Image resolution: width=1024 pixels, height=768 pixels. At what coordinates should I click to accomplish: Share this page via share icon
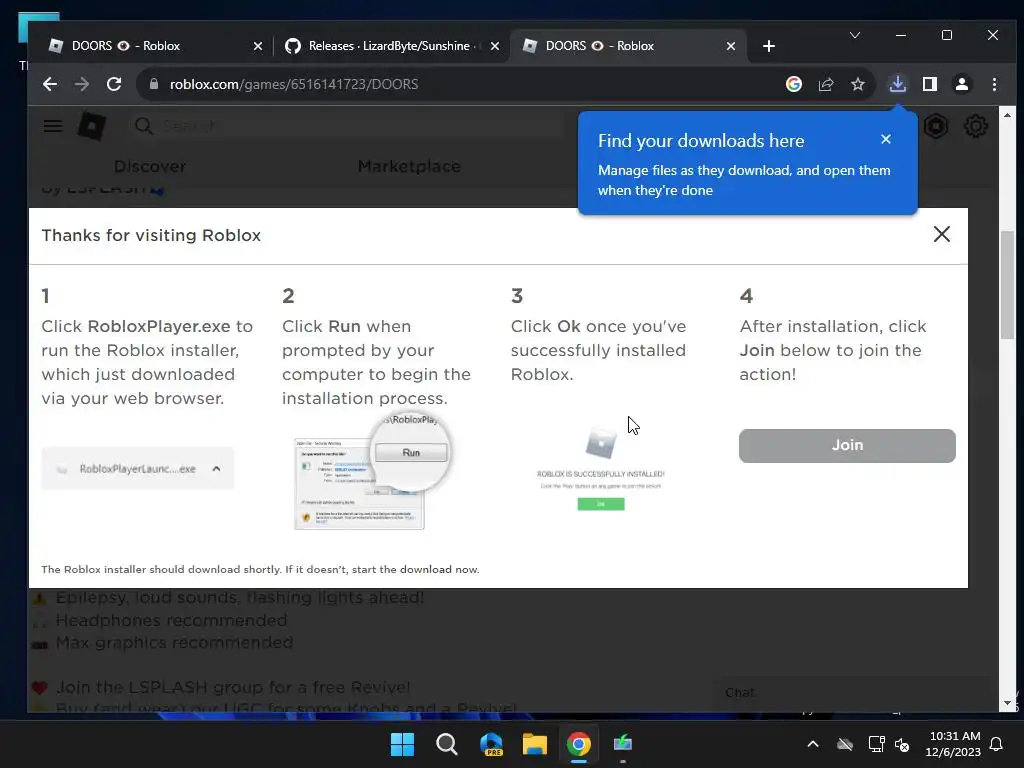(826, 84)
